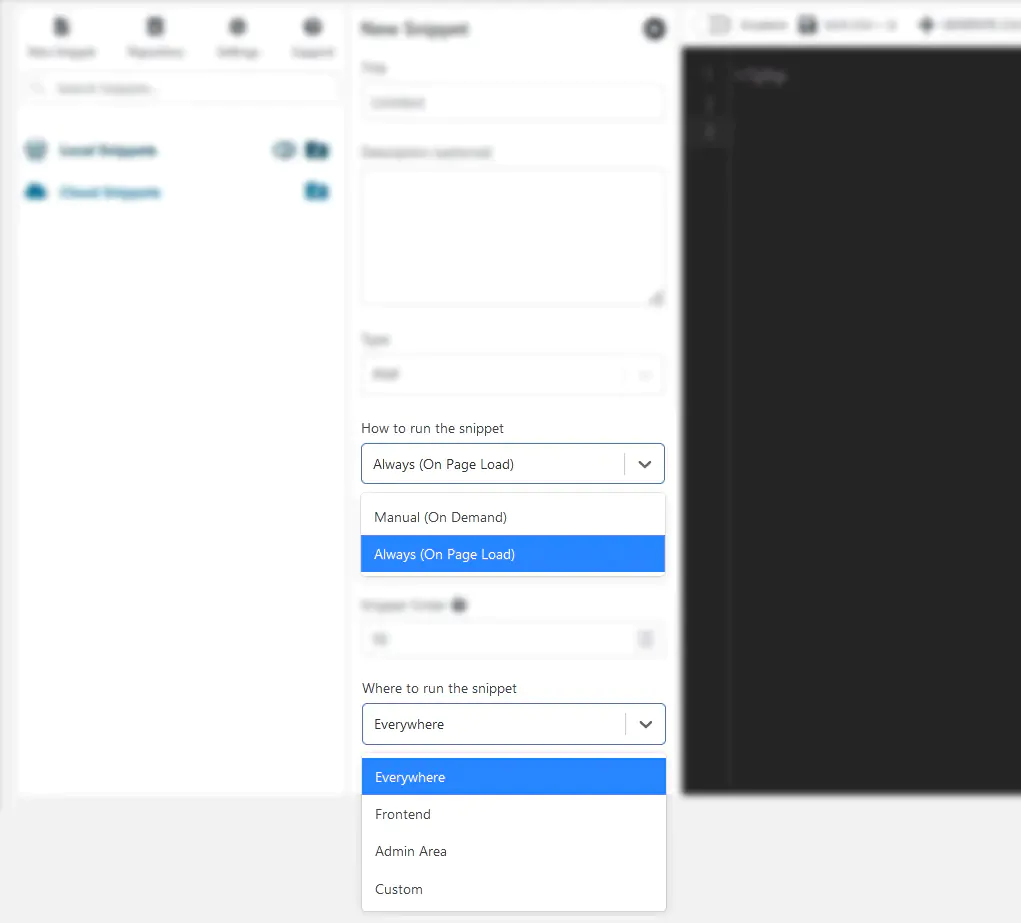This screenshot has width=1021, height=923.
Task: Open the Repository icon in the sidebar
Action: coord(155,28)
